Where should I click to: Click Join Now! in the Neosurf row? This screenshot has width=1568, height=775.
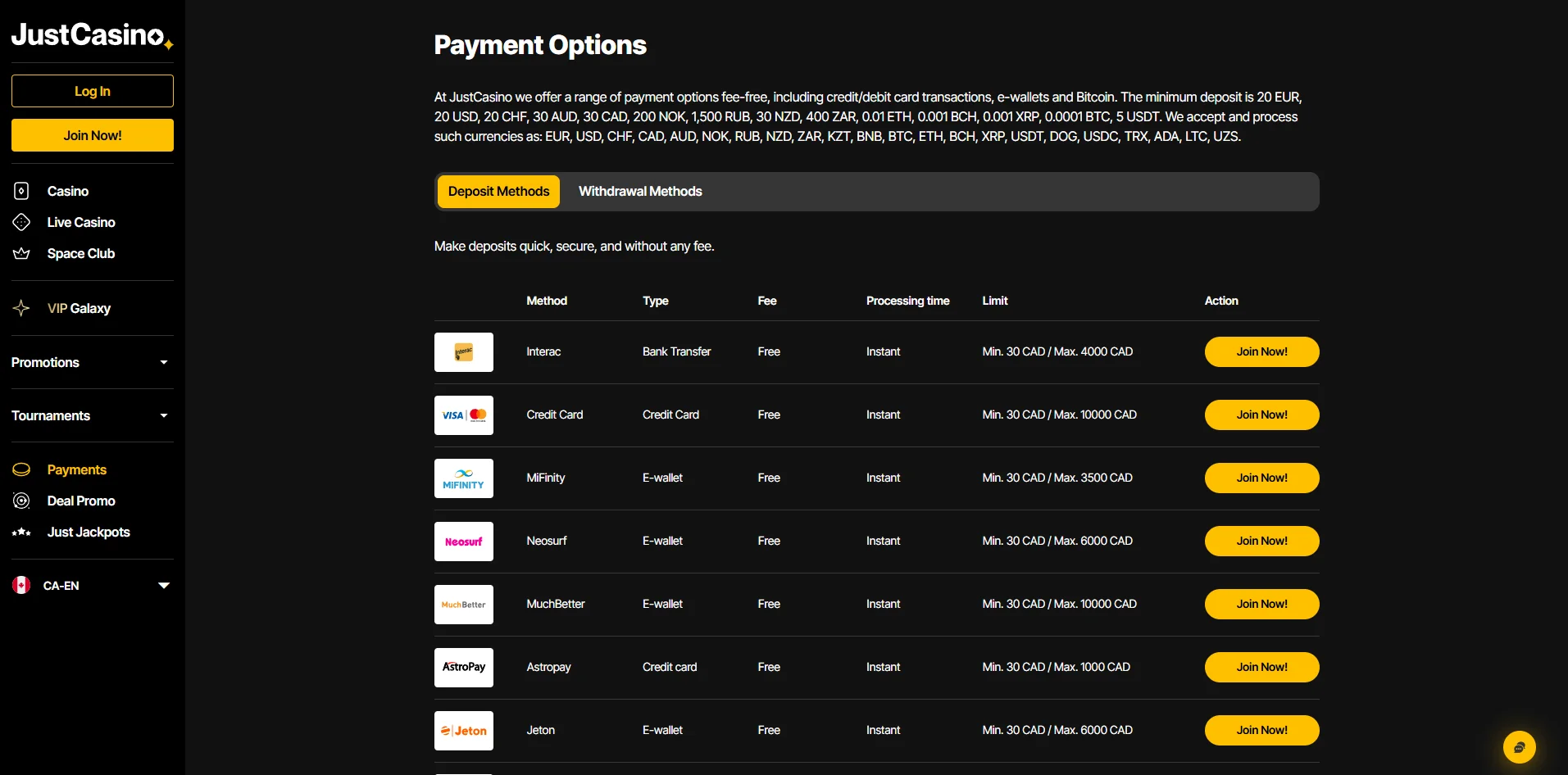1261,541
